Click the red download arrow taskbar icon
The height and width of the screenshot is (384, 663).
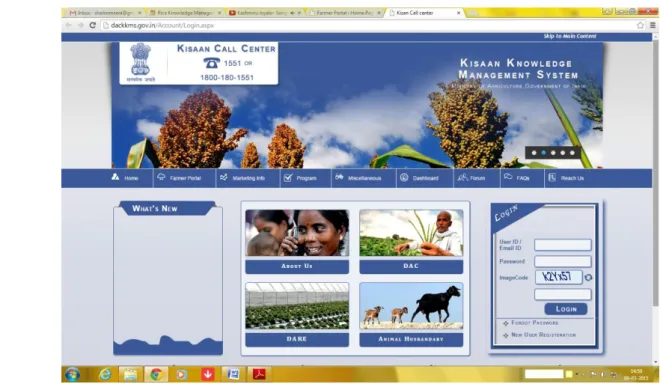coord(208,374)
